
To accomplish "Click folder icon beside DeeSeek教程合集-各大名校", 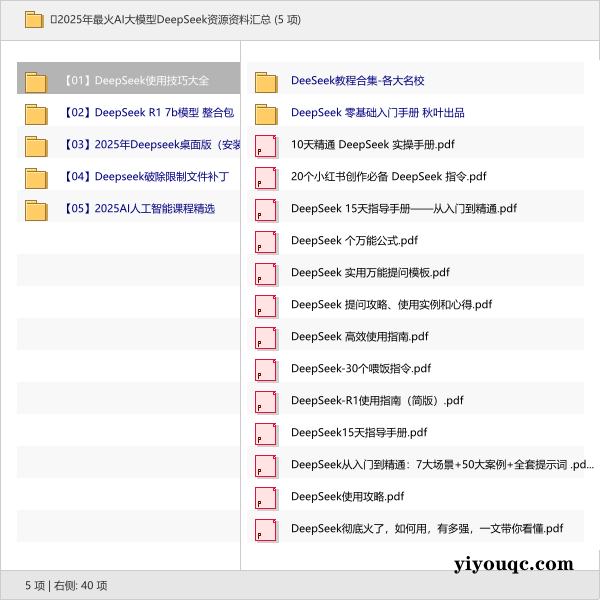I will tap(266, 81).
